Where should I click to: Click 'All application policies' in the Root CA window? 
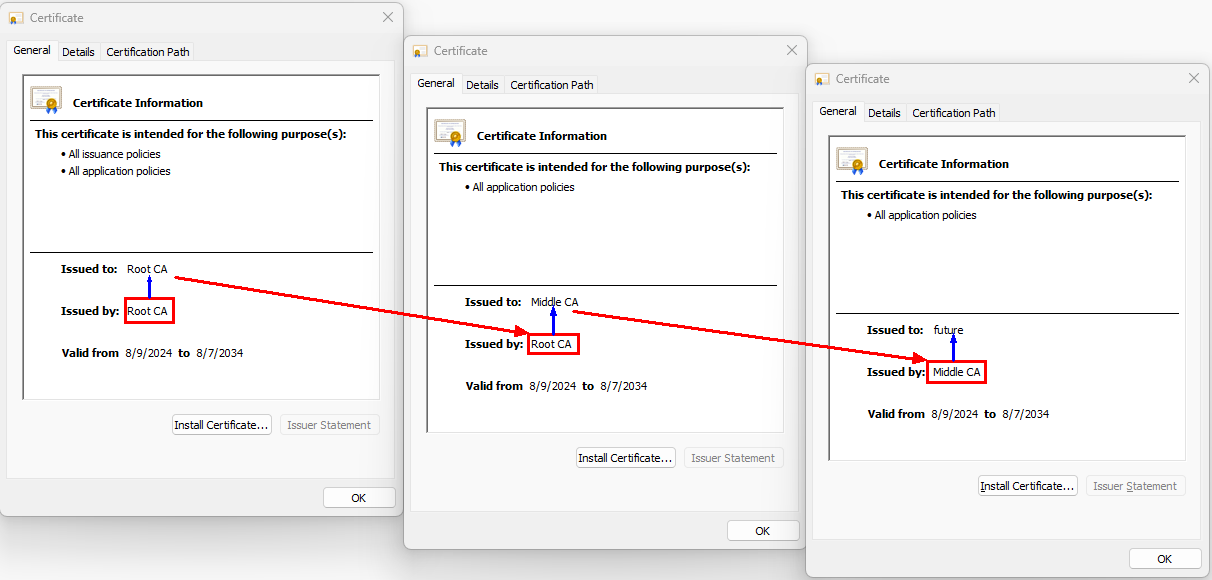[x=119, y=171]
